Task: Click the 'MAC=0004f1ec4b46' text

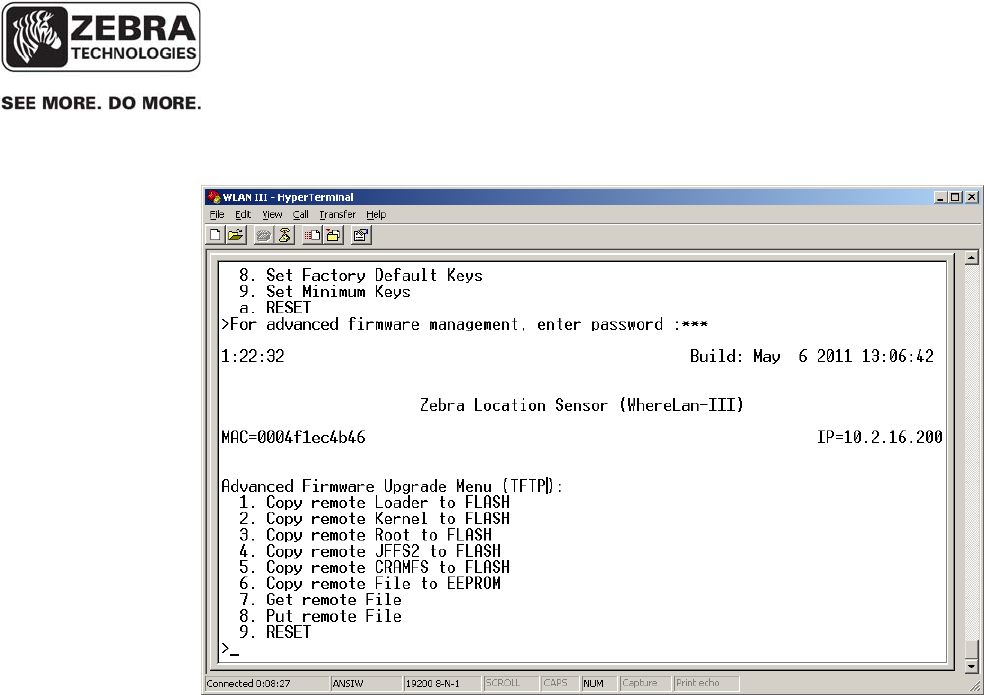Action: click(293, 438)
